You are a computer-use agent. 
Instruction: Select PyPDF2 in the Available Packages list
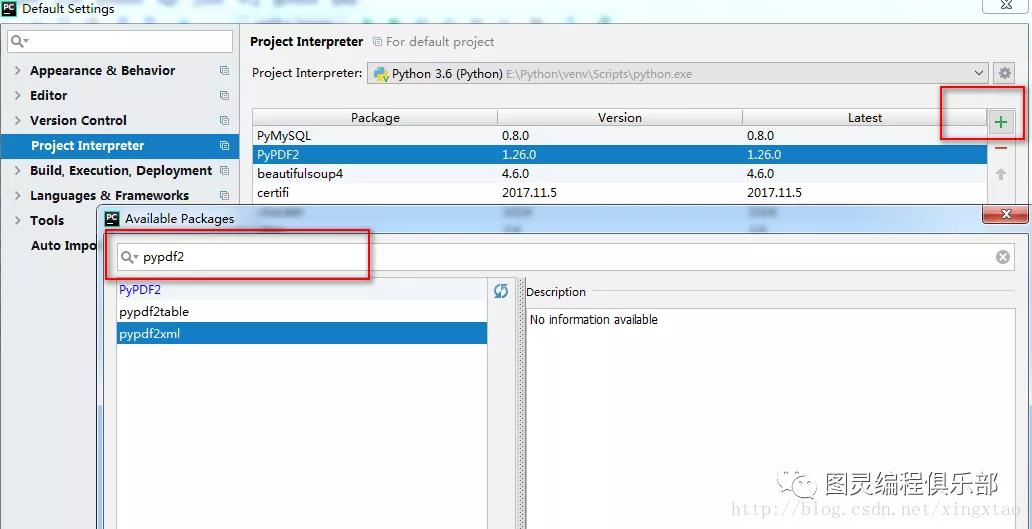(x=301, y=290)
